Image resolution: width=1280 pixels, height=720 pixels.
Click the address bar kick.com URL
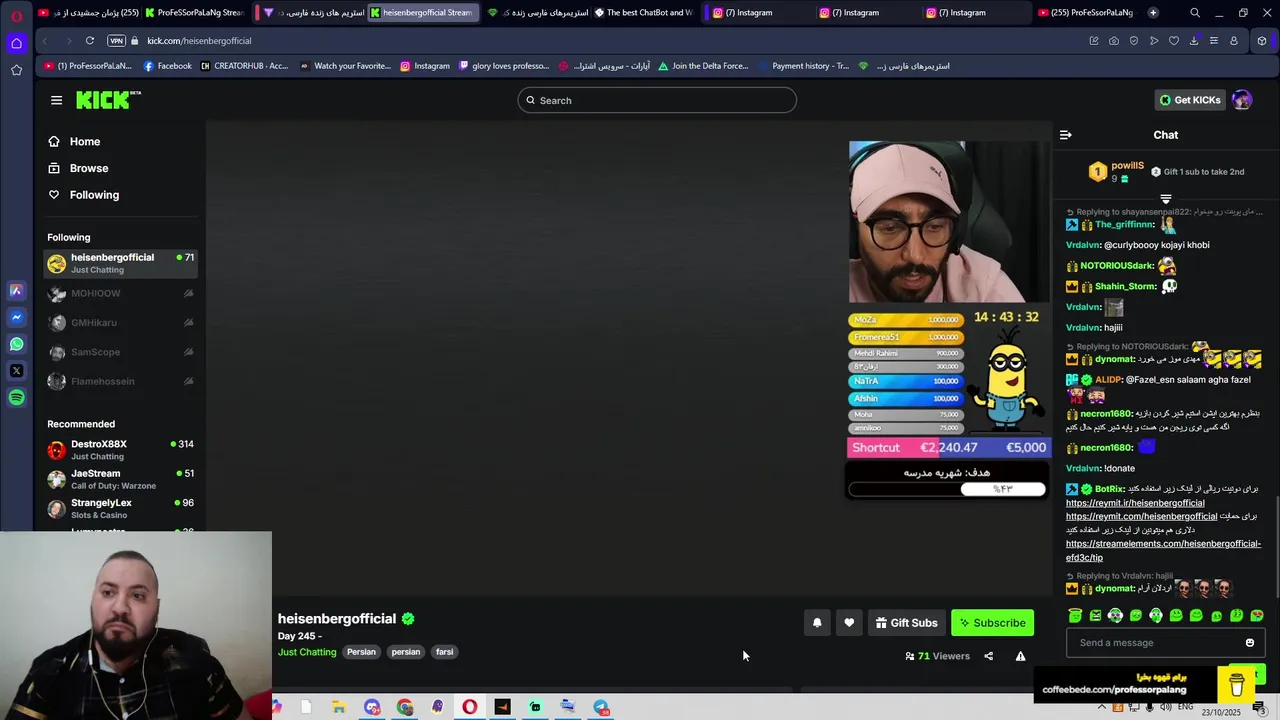click(199, 41)
